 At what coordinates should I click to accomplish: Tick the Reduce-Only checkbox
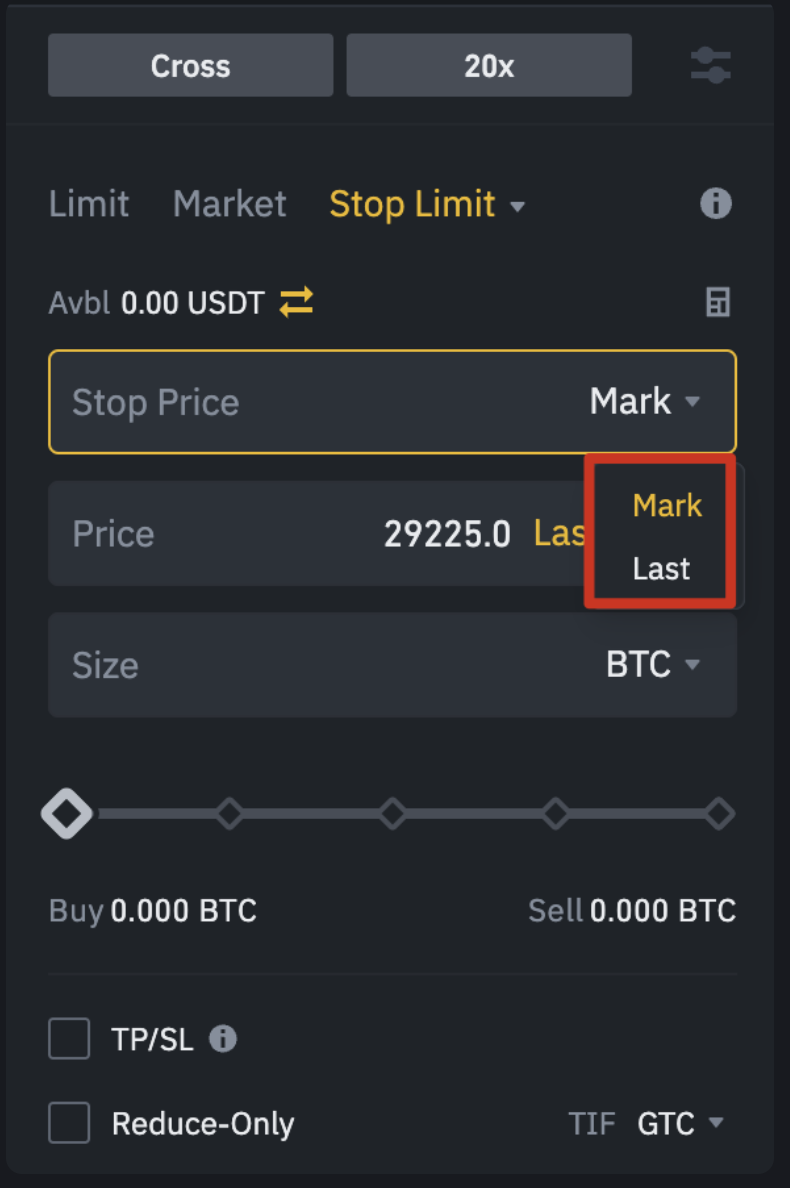(69, 1123)
